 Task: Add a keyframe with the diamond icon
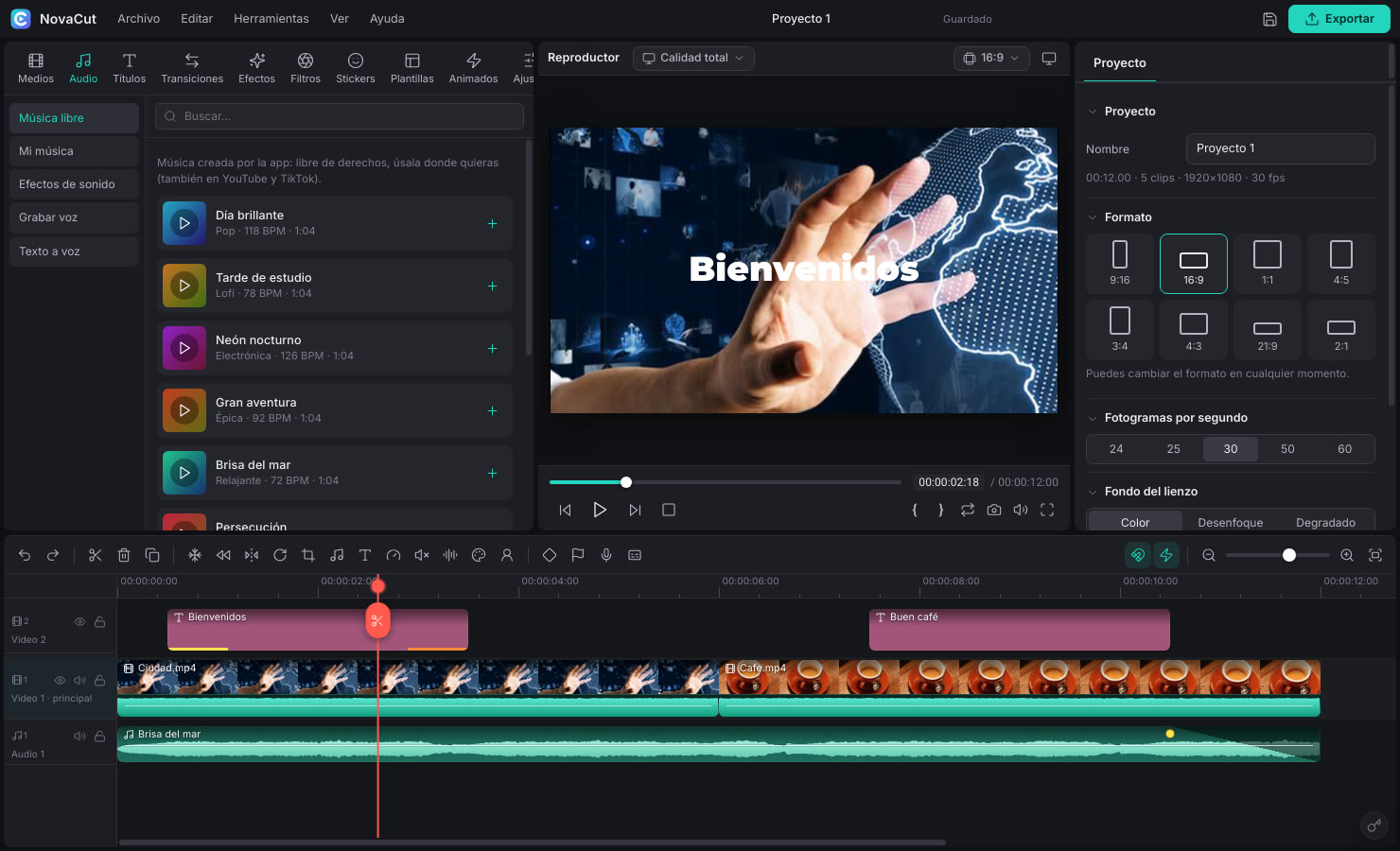tap(550, 555)
